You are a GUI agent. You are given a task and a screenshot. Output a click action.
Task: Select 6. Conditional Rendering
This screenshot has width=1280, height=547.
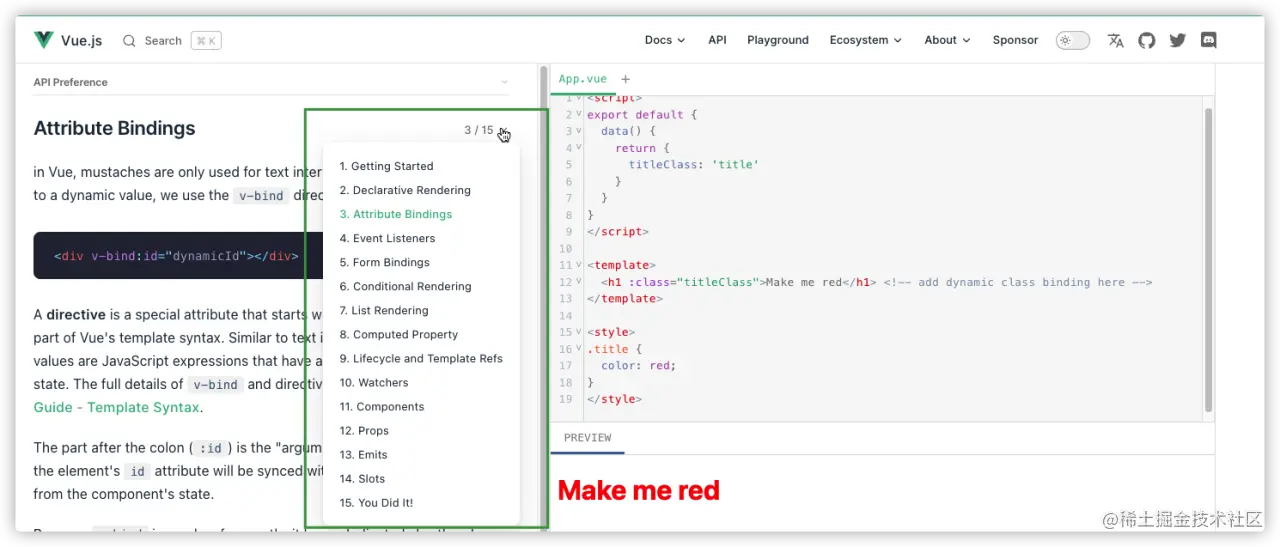pos(405,286)
